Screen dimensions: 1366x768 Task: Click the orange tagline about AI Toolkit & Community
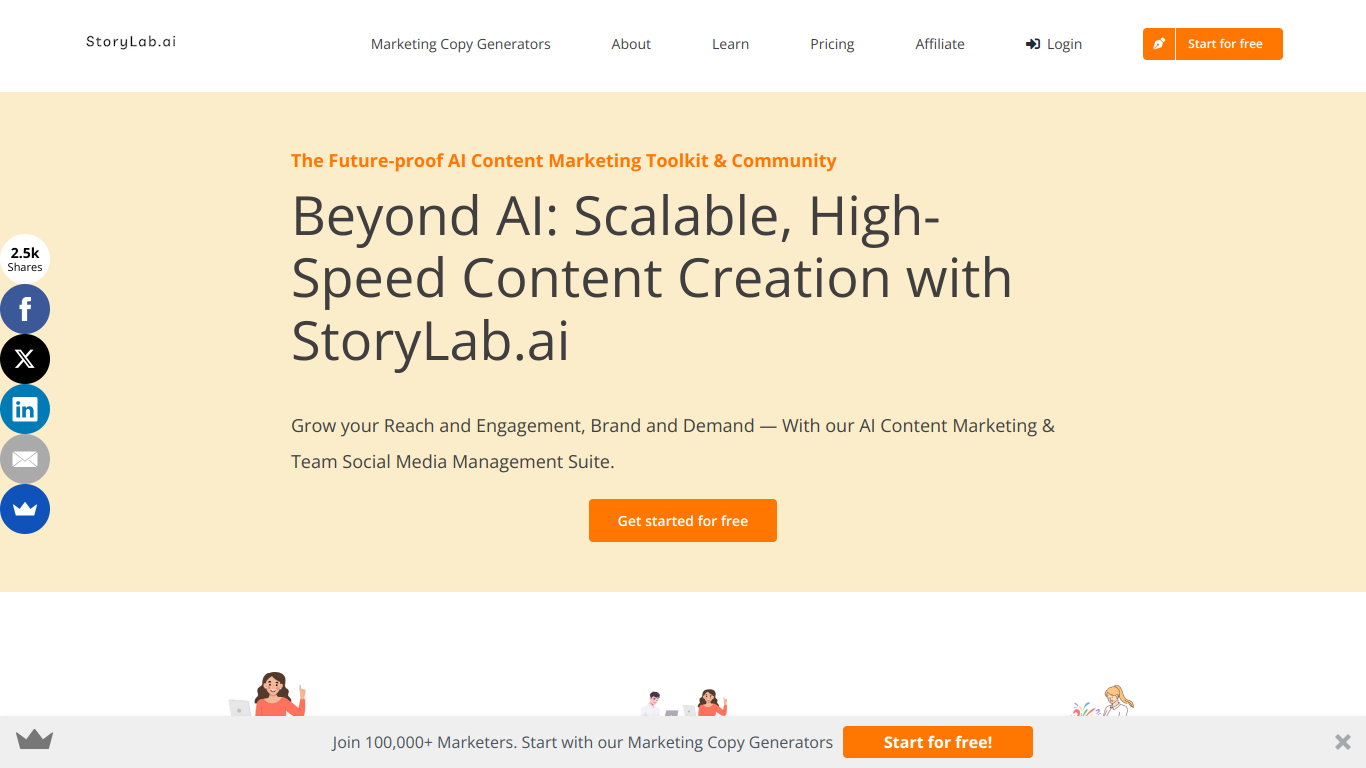click(x=564, y=160)
